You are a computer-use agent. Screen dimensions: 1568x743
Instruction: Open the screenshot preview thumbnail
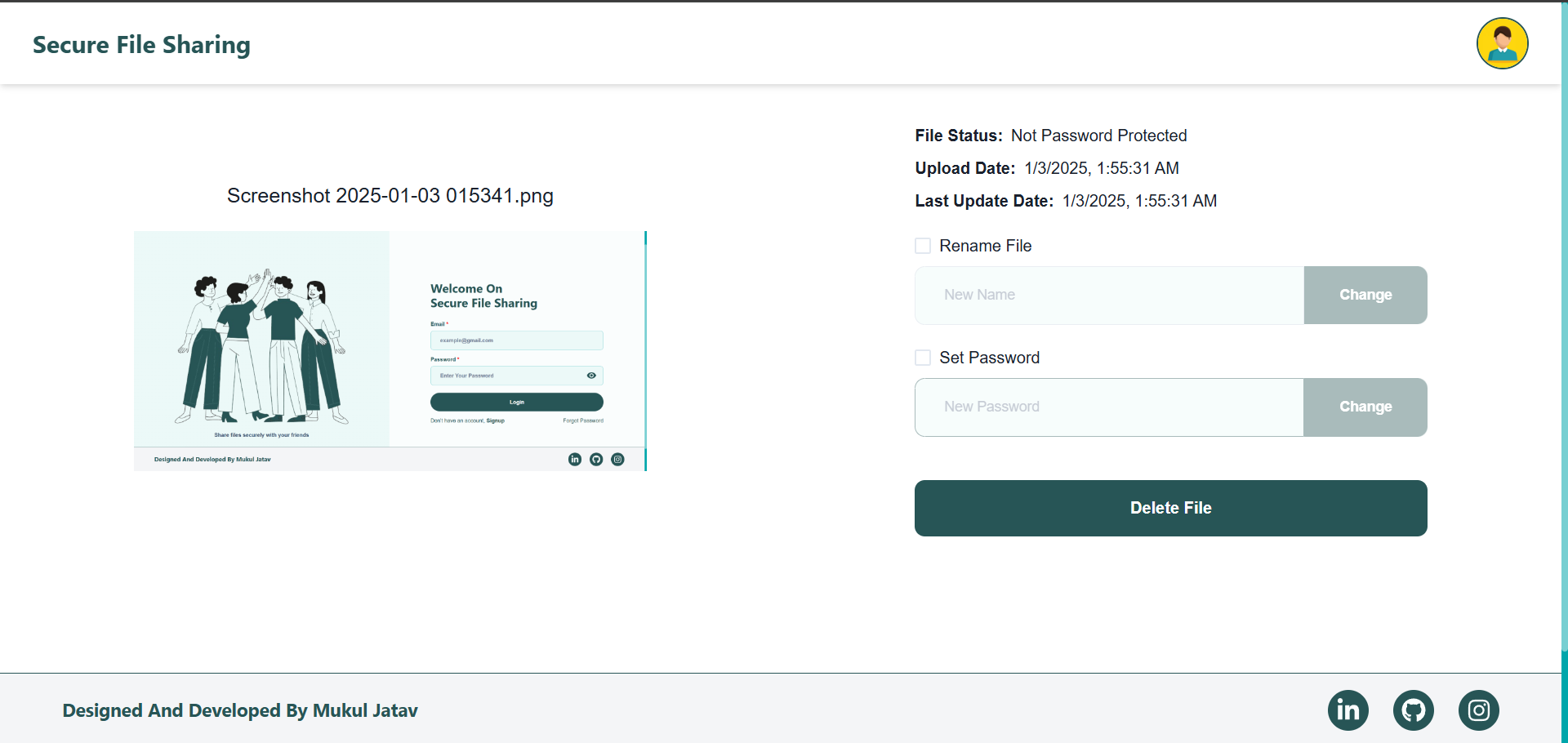pyautogui.click(x=390, y=351)
